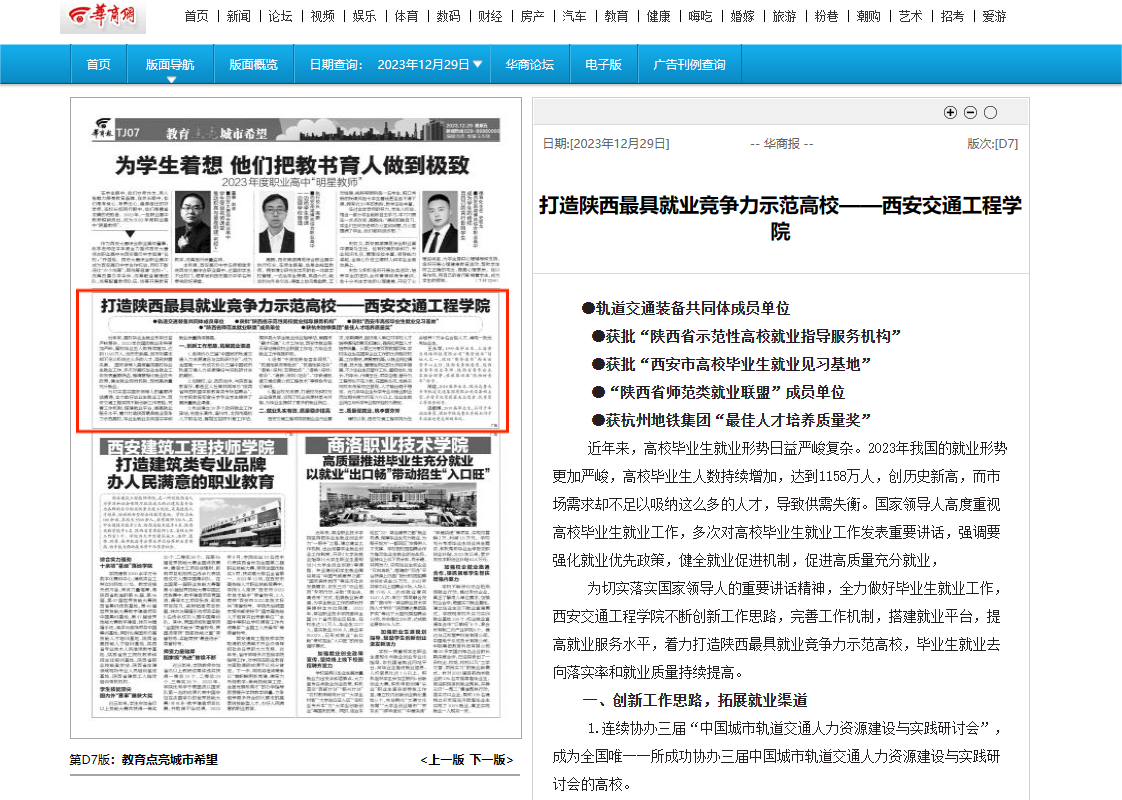
Task: Click the zoom in plus icon
Action: tap(950, 113)
